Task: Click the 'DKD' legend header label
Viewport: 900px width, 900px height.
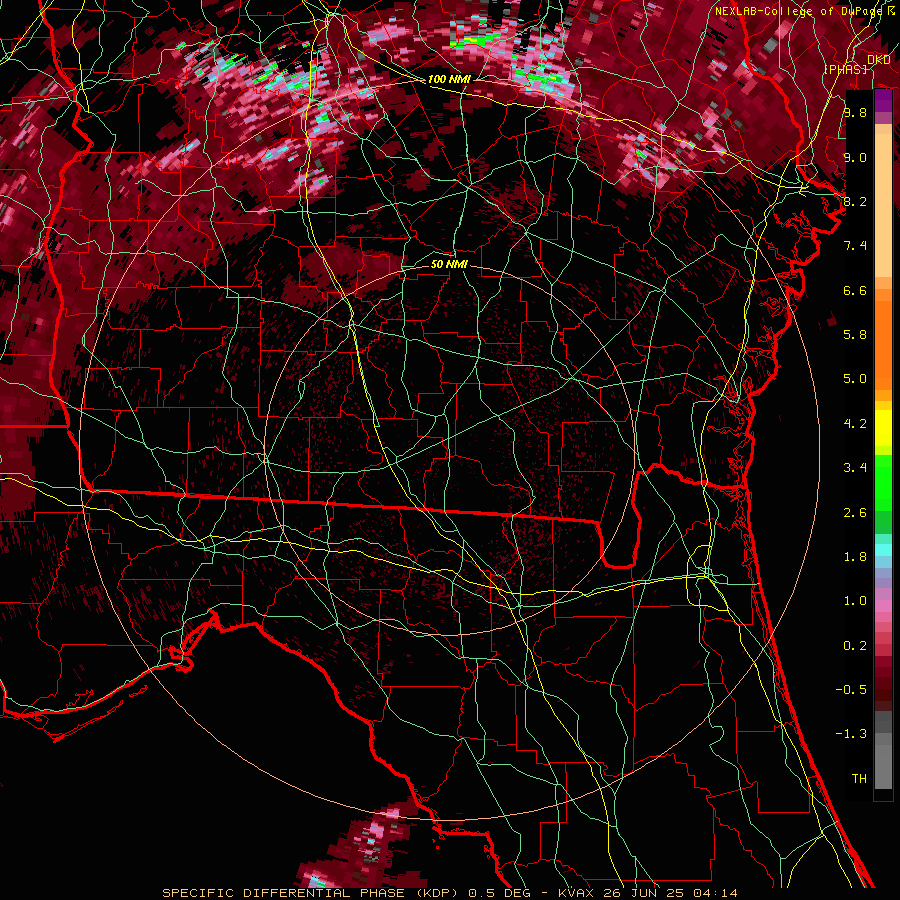Action: [878, 59]
